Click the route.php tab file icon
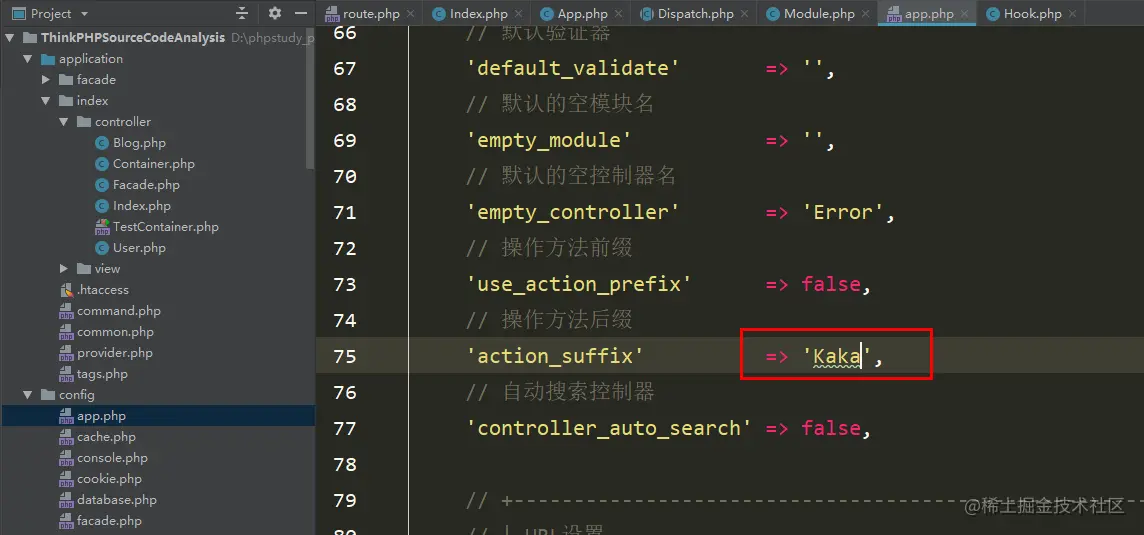The image size is (1144, 535). coord(332,14)
